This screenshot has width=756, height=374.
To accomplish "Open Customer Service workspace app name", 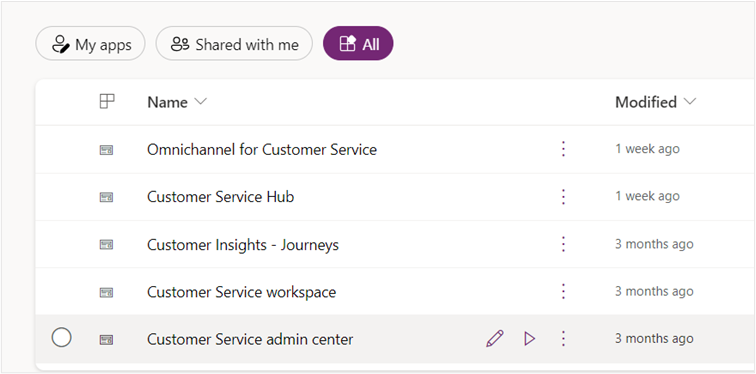I will [241, 292].
